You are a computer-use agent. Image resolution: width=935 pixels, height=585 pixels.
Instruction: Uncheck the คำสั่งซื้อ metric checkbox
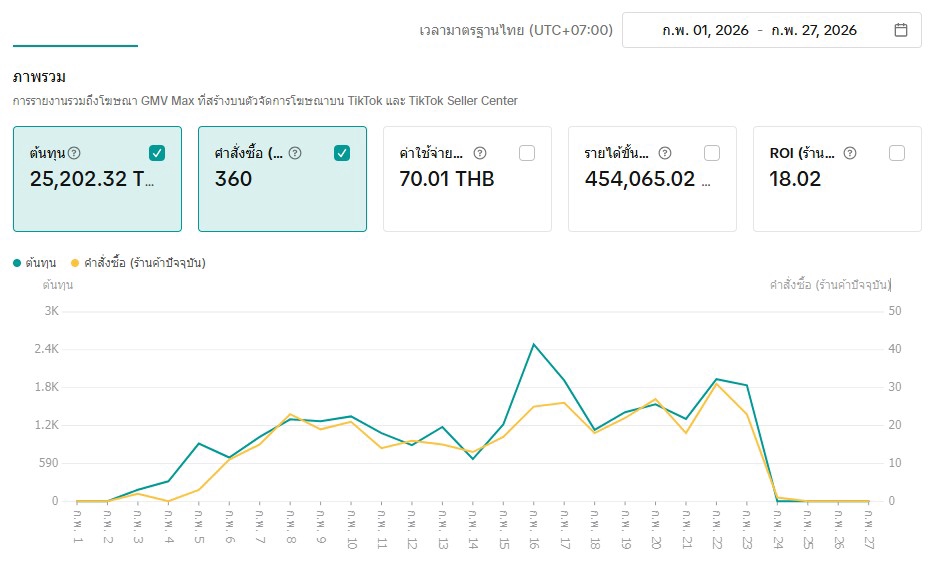click(342, 153)
